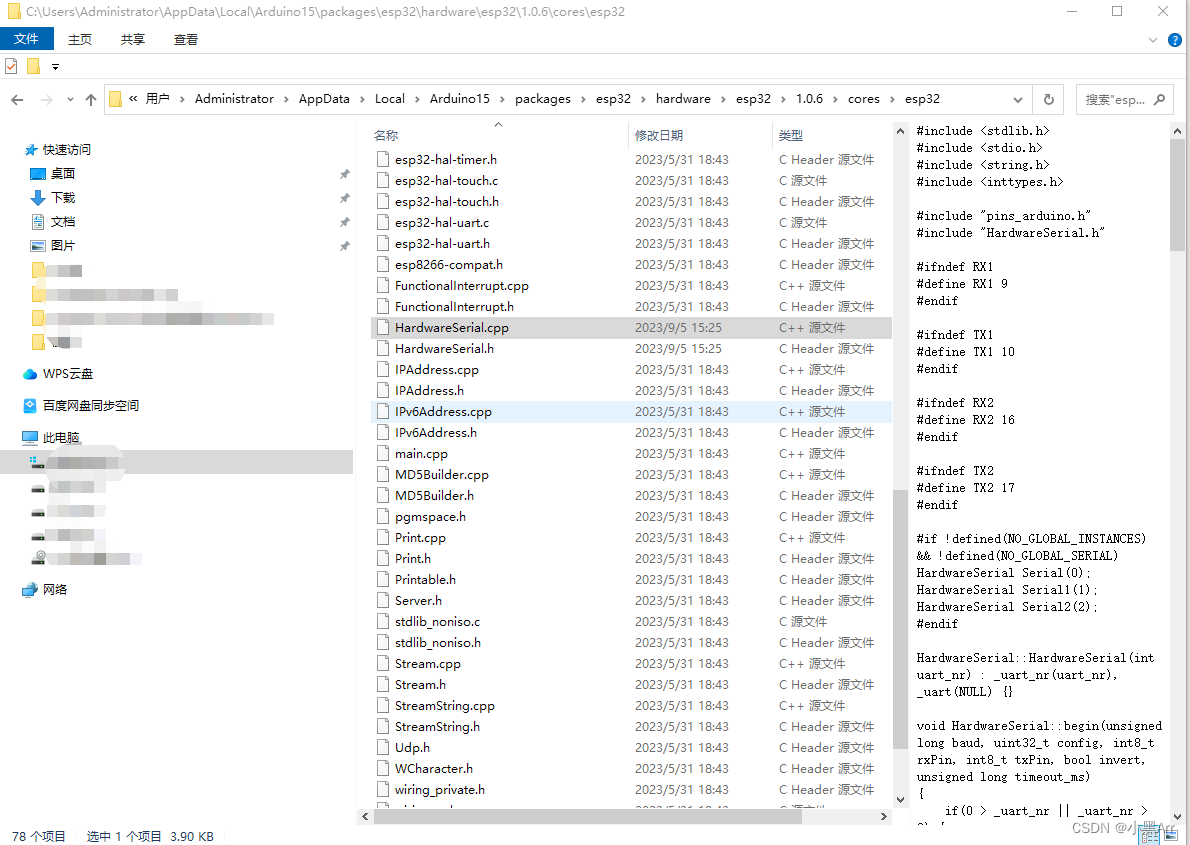
Task: Expand subfolders after AppData breadcrumb arrow
Action: coord(363,99)
